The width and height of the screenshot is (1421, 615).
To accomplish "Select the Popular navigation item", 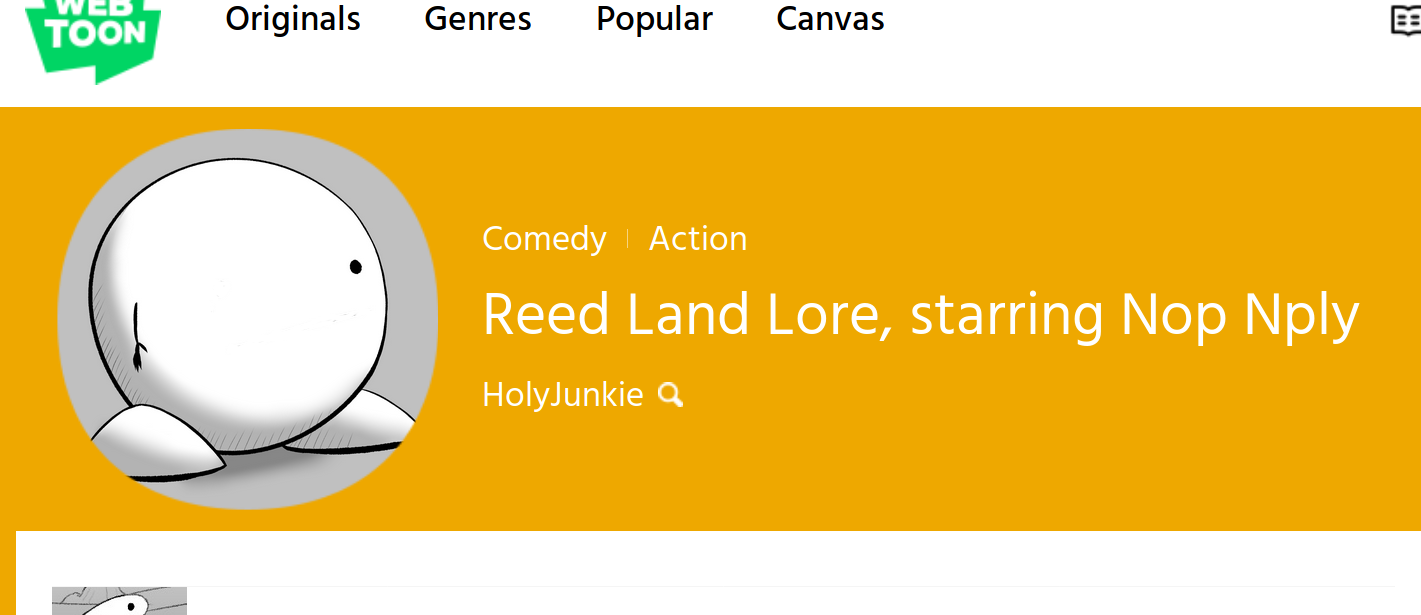I will [654, 19].
